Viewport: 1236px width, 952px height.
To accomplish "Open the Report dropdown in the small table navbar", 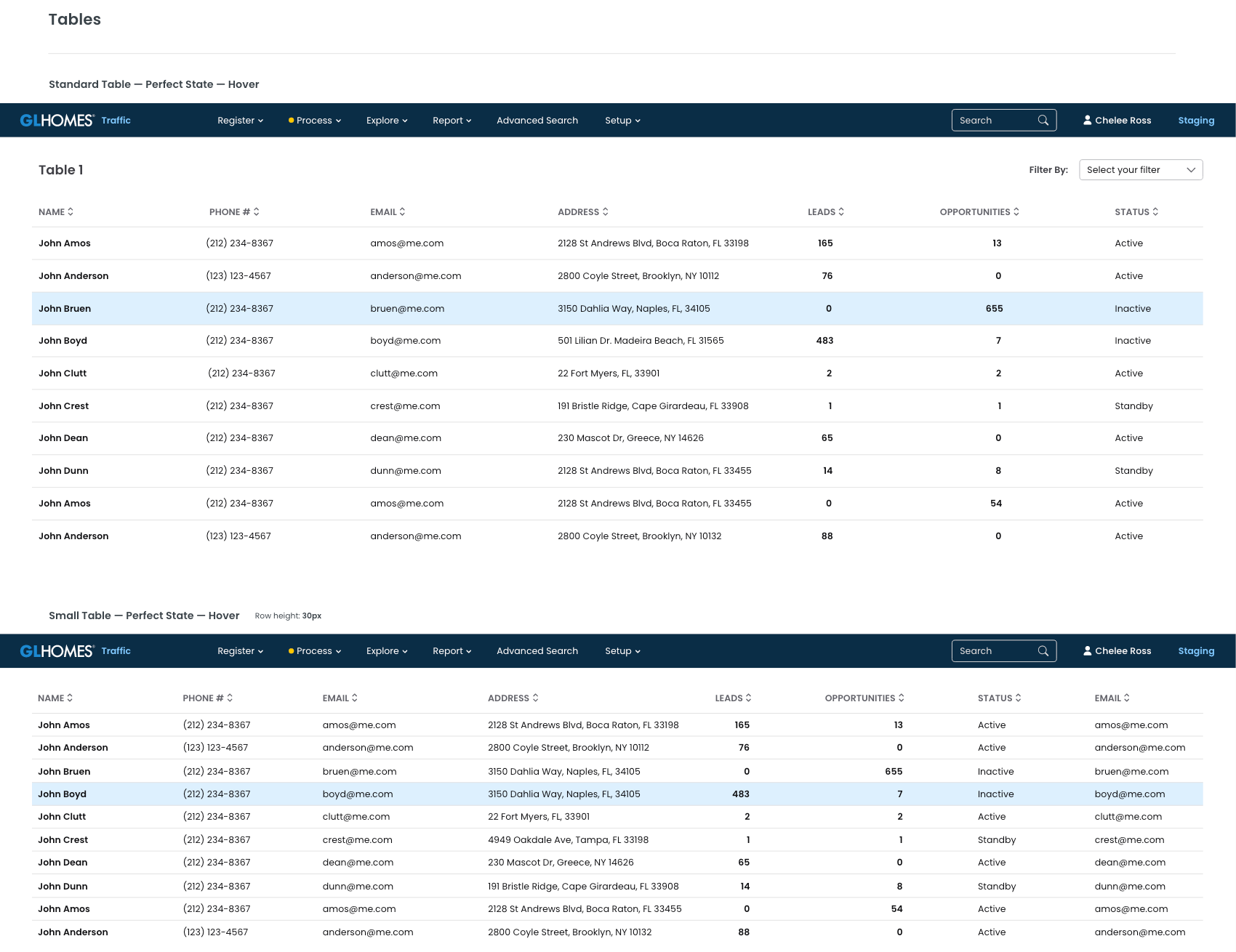I will [452, 651].
